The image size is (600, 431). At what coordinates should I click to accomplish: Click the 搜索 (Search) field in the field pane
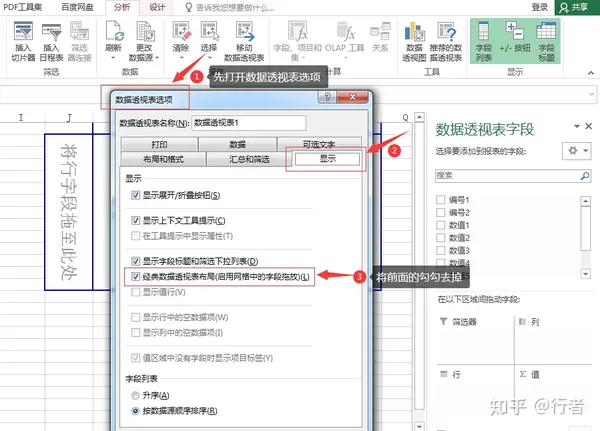513,176
